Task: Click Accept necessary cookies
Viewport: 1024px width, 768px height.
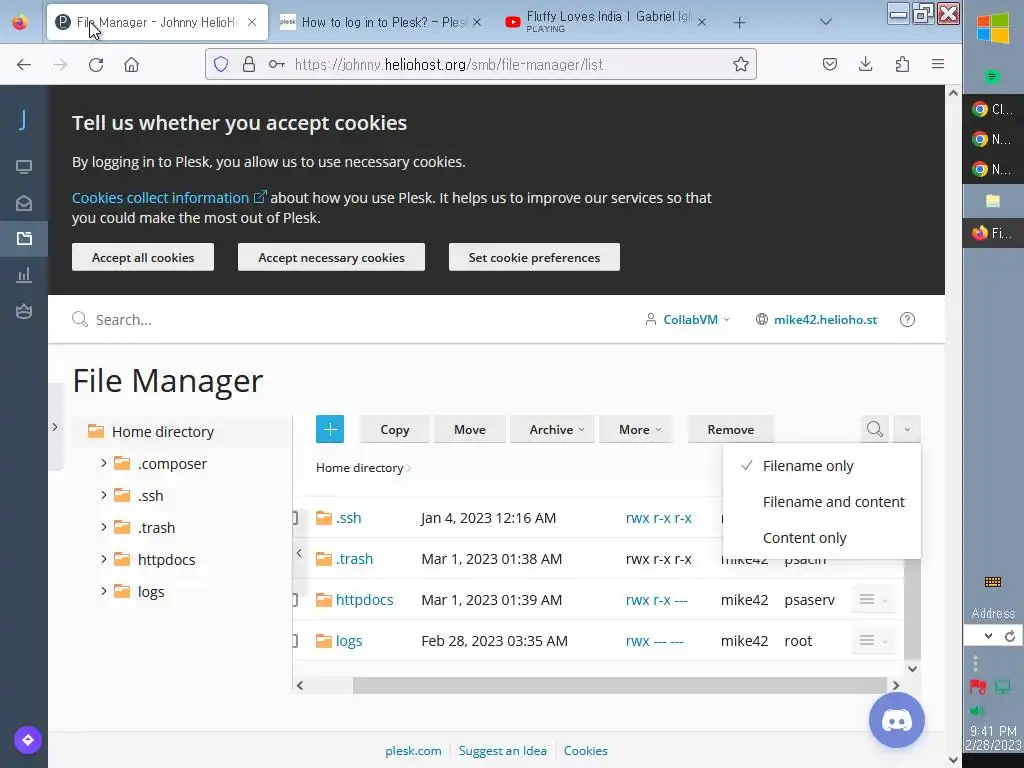Action: coord(331,257)
